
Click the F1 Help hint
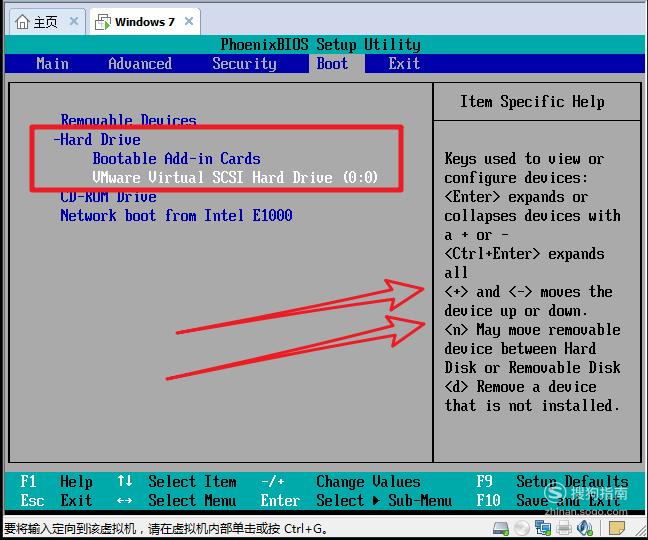coord(56,481)
